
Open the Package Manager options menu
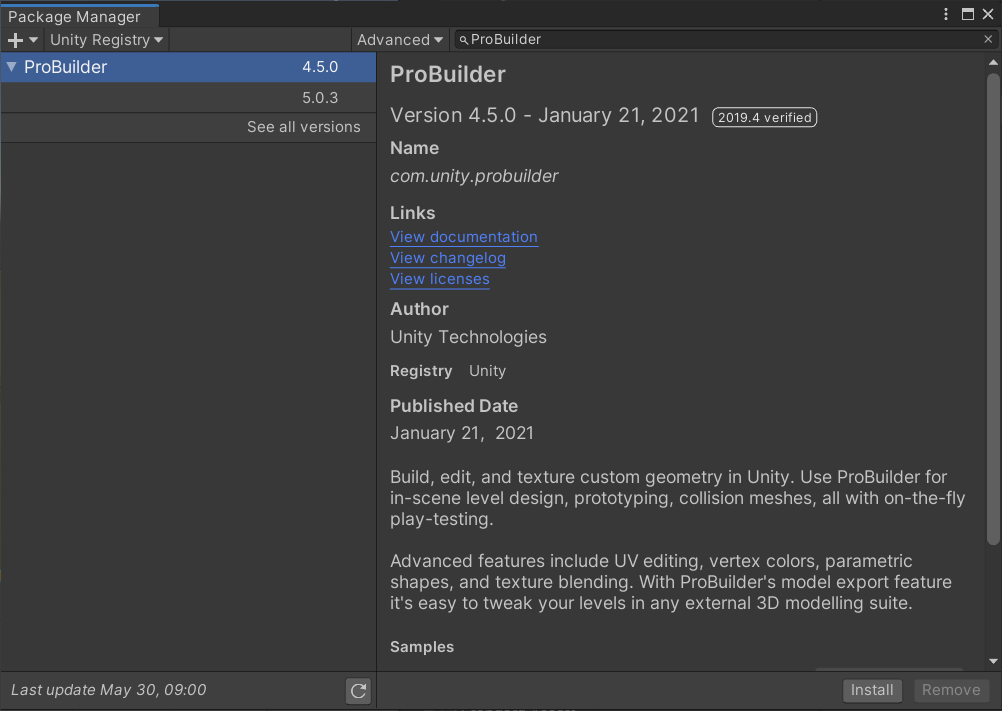[x=945, y=14]
